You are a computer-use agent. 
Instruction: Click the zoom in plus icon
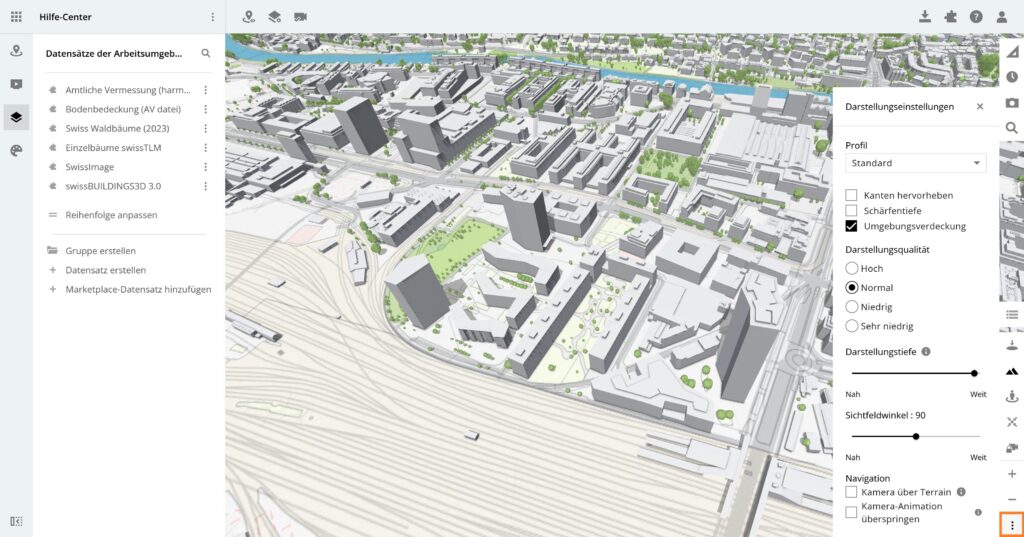[1012, 474]
